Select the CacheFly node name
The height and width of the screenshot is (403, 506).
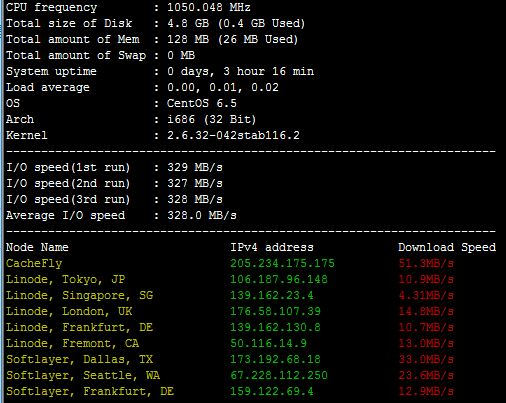[34, 263]
